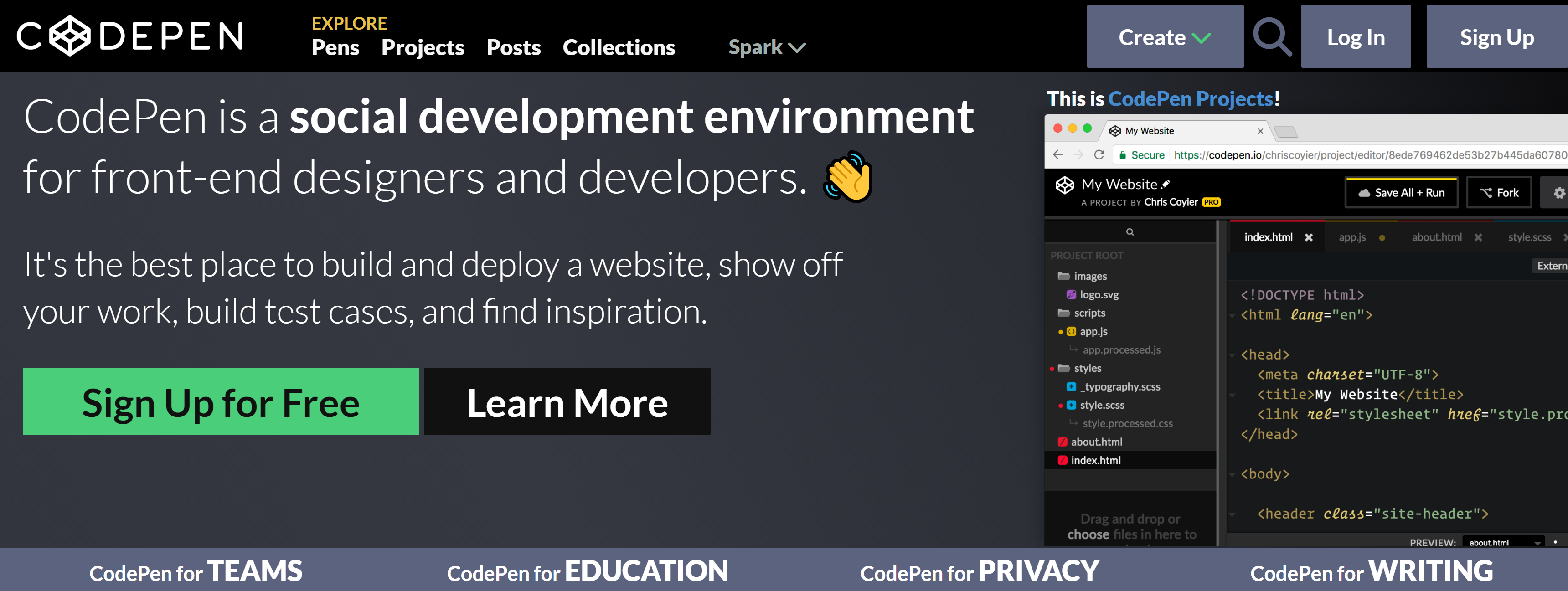Close the index.html editor tab

point(1308,237)
